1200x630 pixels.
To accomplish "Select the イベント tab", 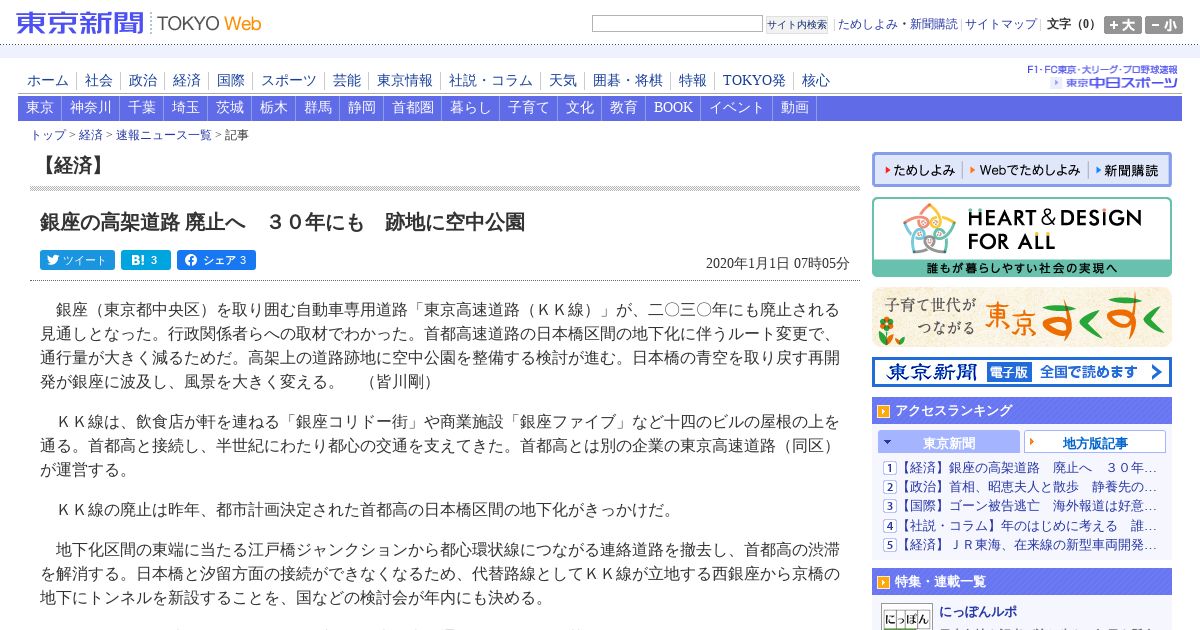I will pyautogui.click(x=737, y=108).
